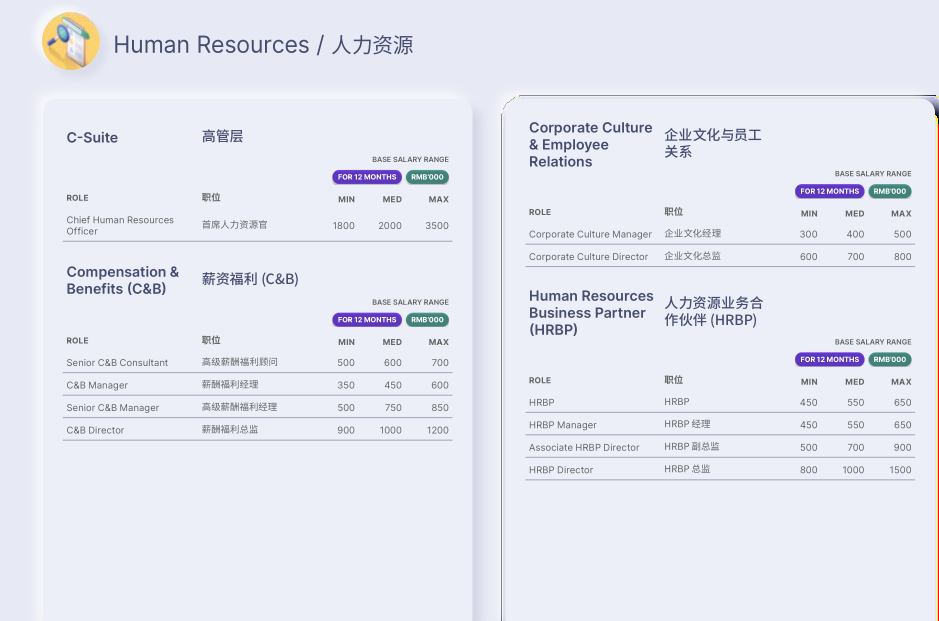Click RMB'000 badge in Corporate Culture section
Viewport: 939px width, 621px height.
(890, 192)
